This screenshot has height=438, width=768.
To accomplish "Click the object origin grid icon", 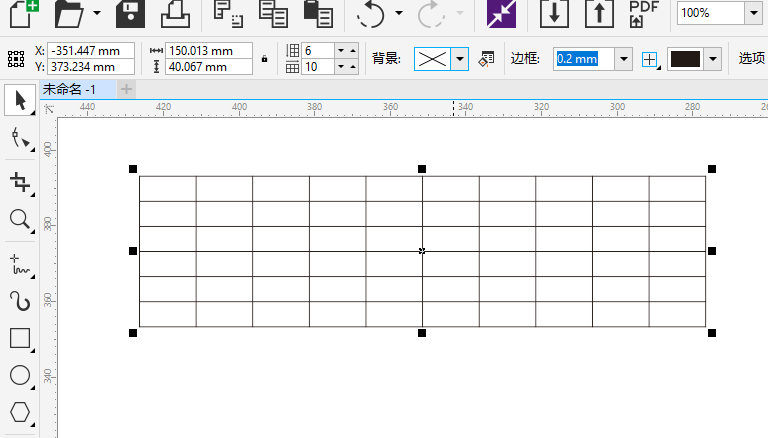I will click(16, 59).
